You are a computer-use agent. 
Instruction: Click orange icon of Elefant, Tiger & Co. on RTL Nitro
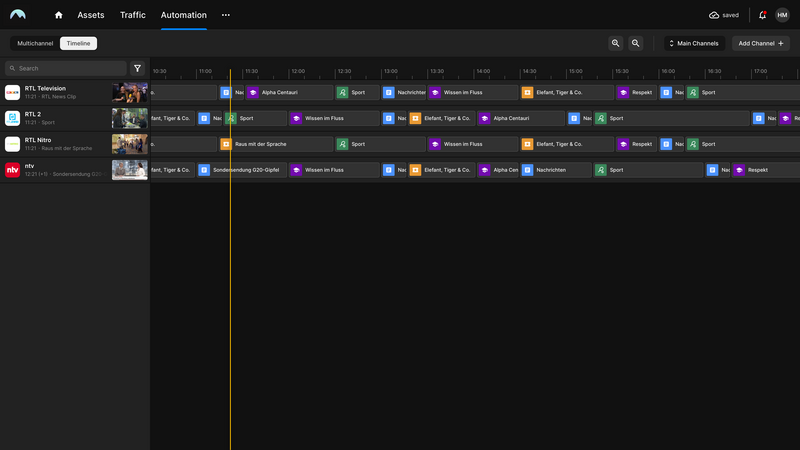528,144
